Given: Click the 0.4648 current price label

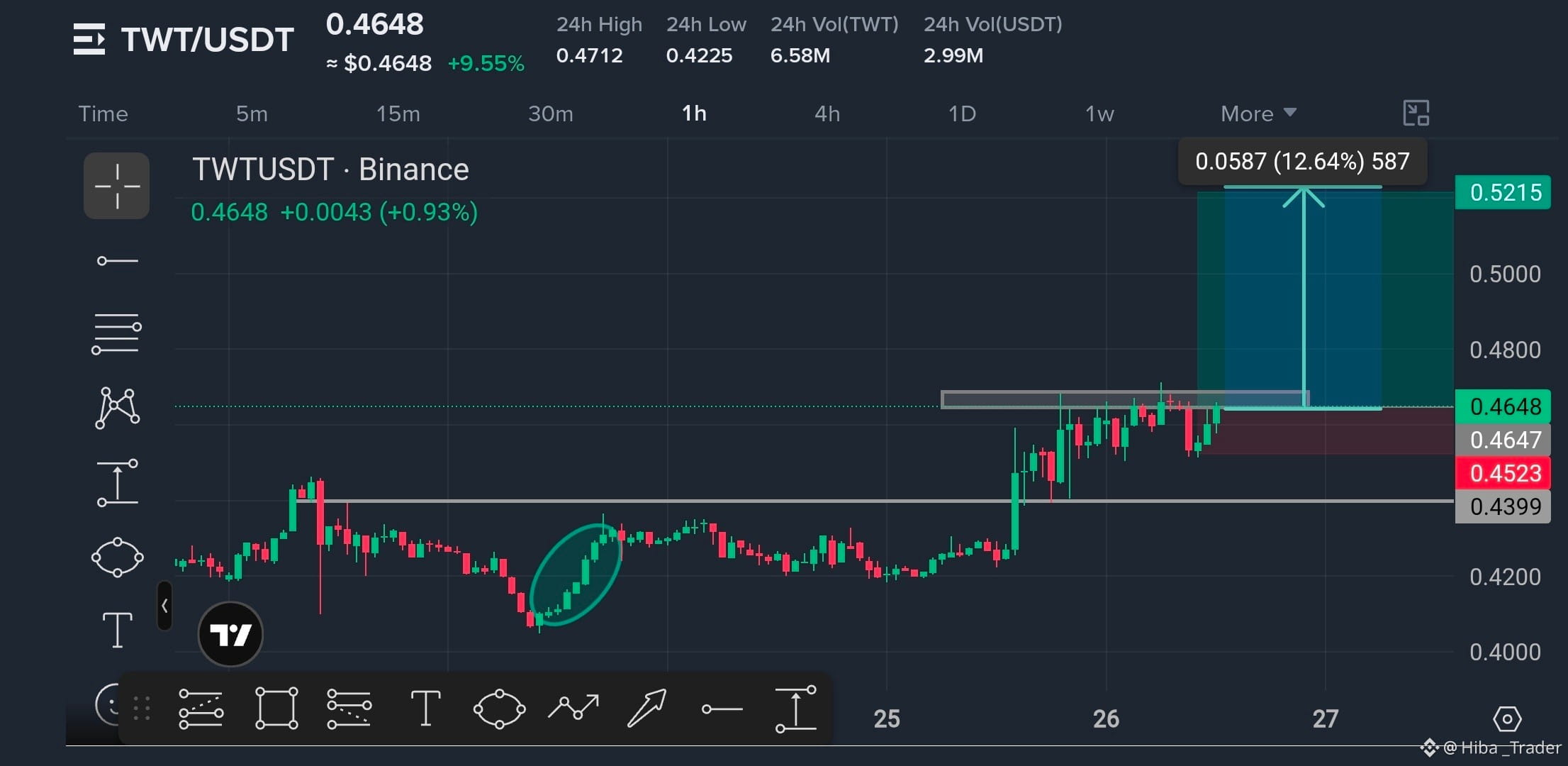Looking at the screenshot, I should 1504,406.
